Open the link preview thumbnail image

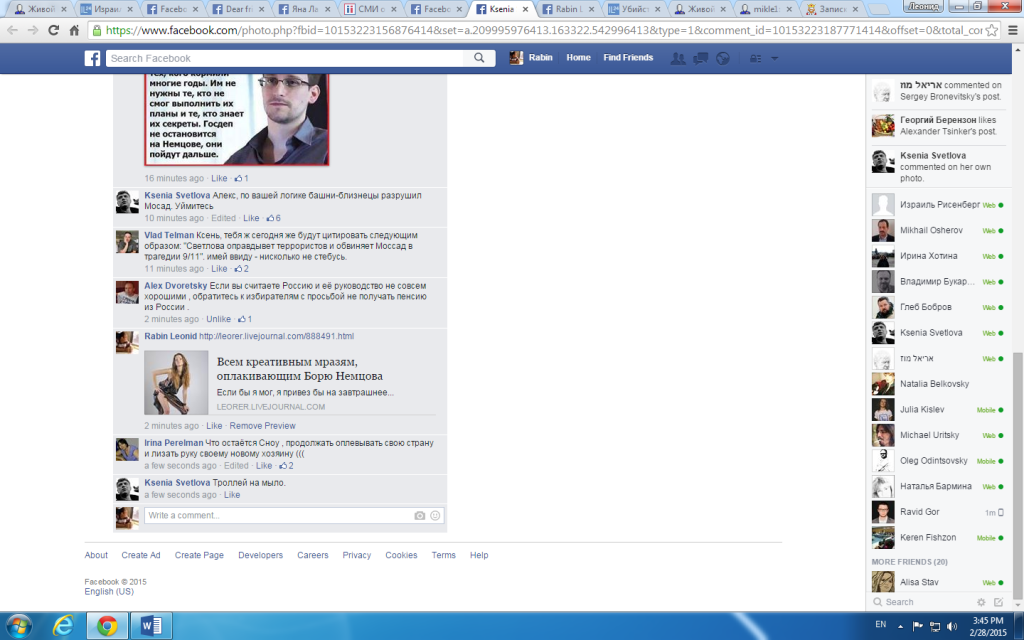click(x=176, y=383)
